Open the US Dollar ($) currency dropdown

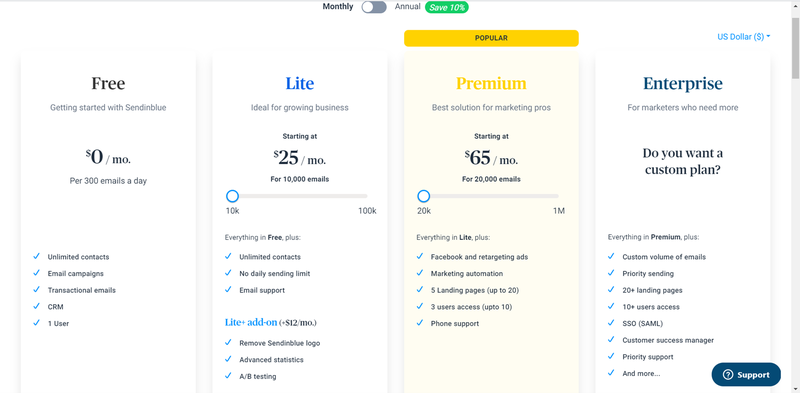click(x=743, y=37)
